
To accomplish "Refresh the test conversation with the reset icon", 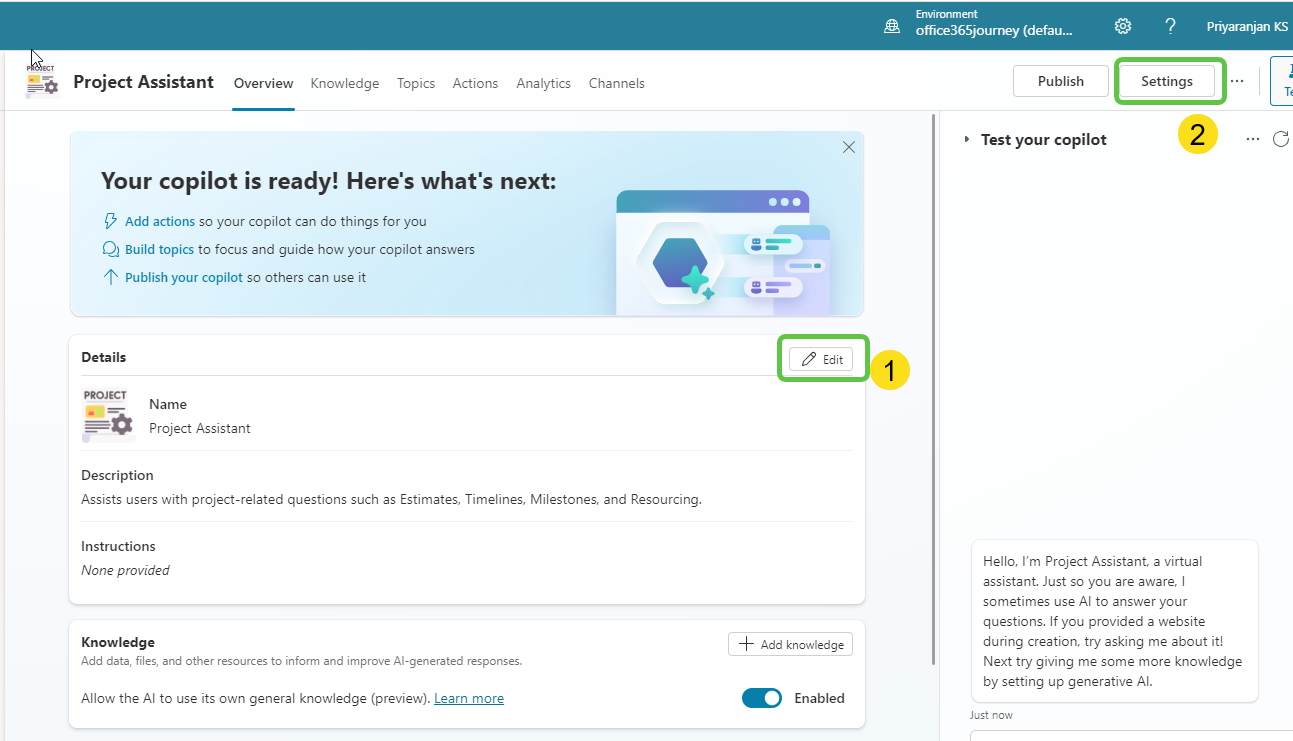I will click(x=1281, y=139).
